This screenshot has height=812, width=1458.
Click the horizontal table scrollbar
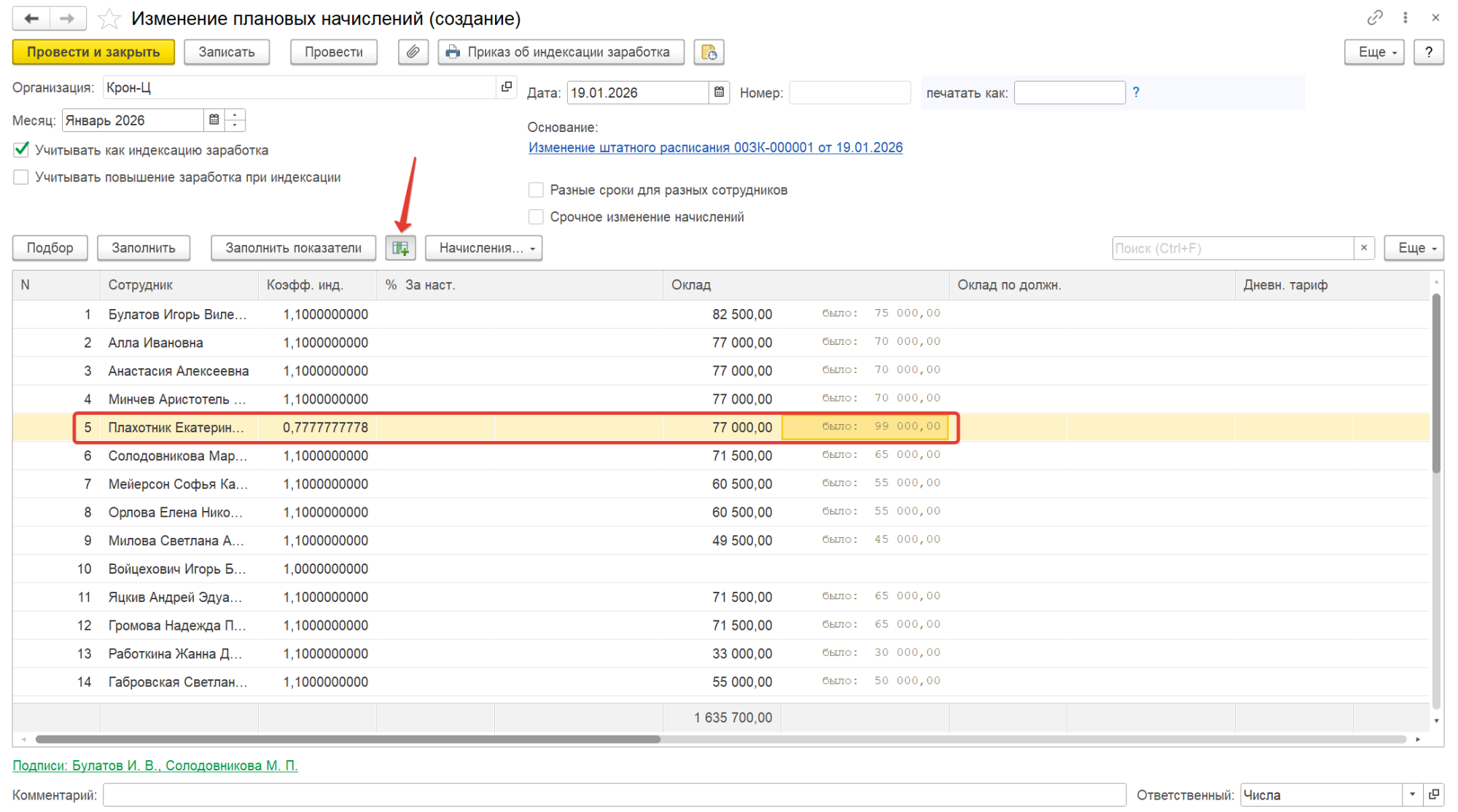pos(348,739)
